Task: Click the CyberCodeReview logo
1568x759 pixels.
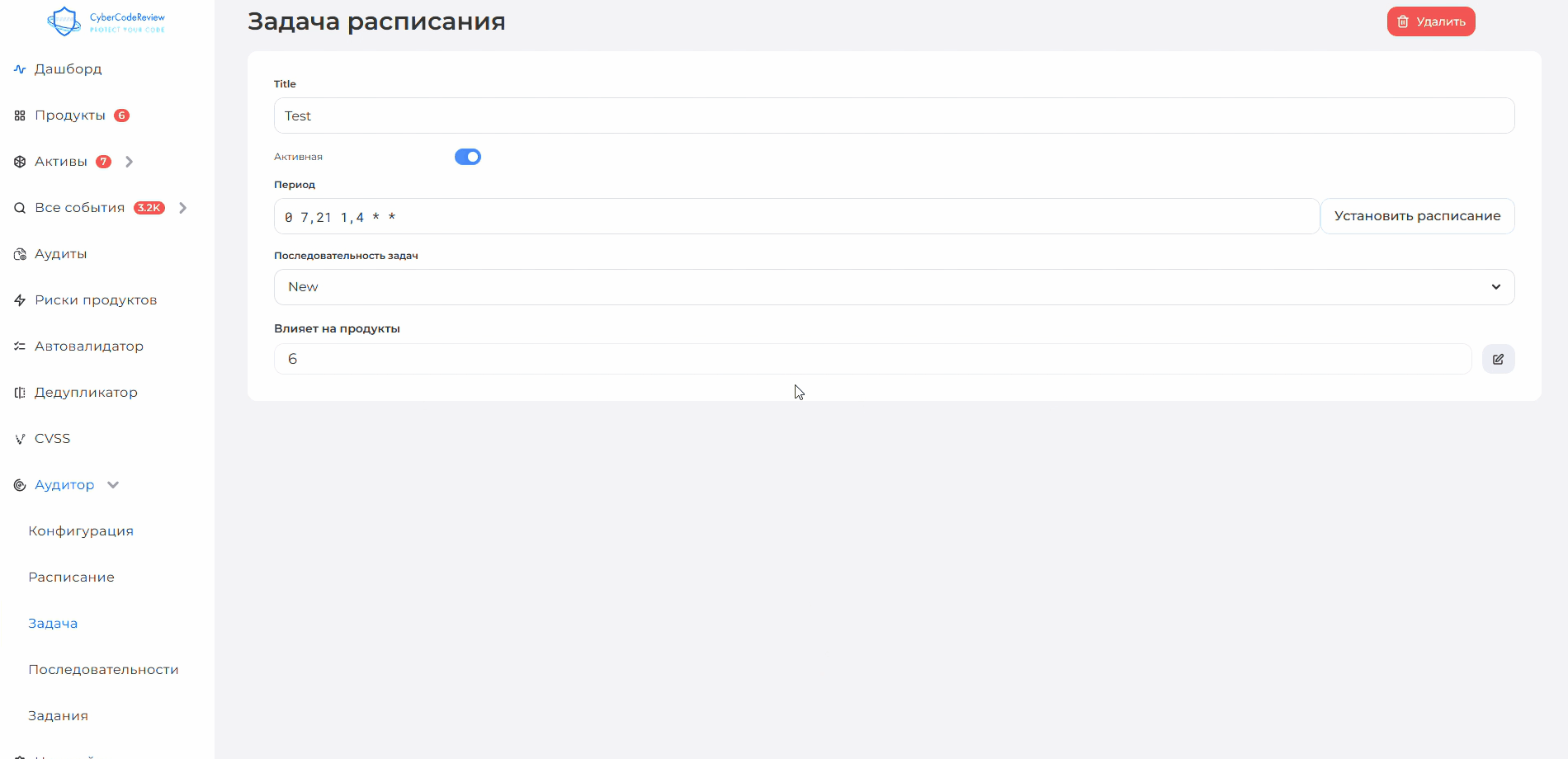Action: pos(106,21)
